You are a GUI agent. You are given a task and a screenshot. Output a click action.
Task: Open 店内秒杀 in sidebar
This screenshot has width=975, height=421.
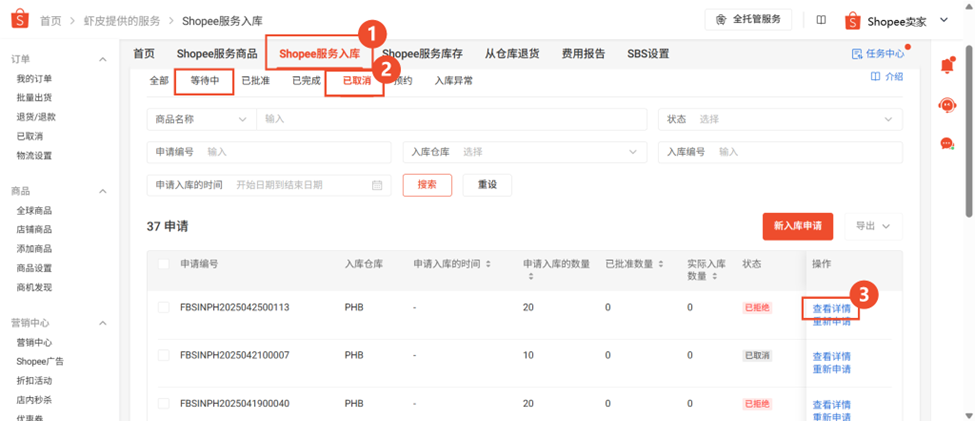tap(34, 400)
